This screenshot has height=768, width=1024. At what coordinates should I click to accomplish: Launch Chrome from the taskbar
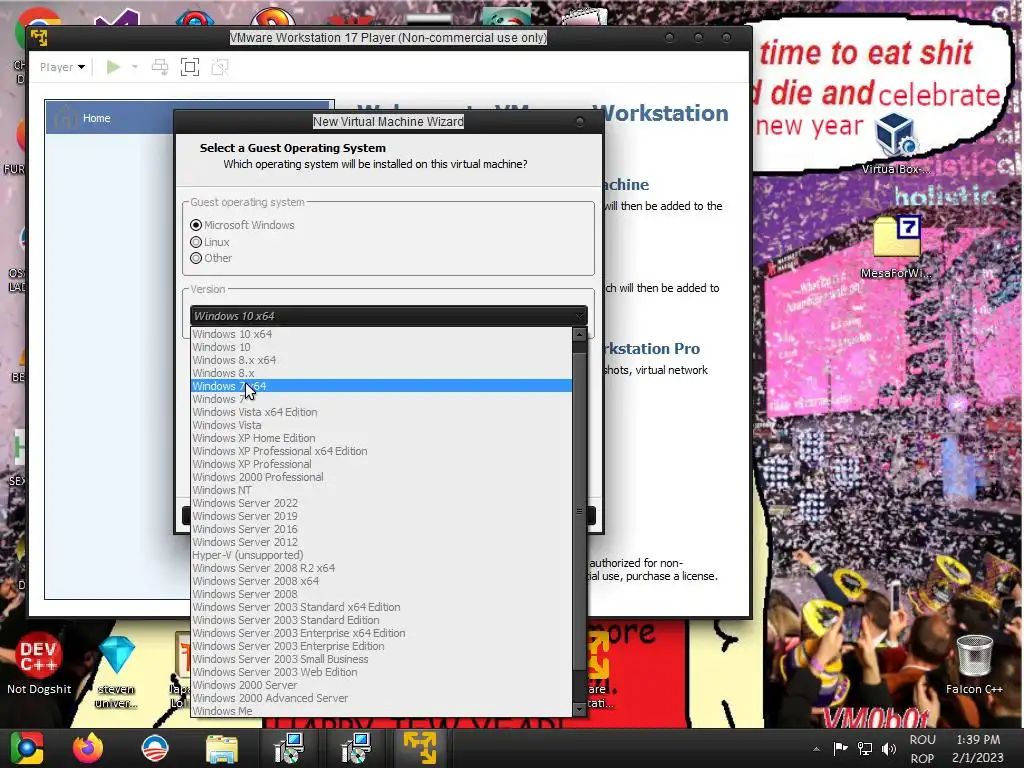(26, 748)
